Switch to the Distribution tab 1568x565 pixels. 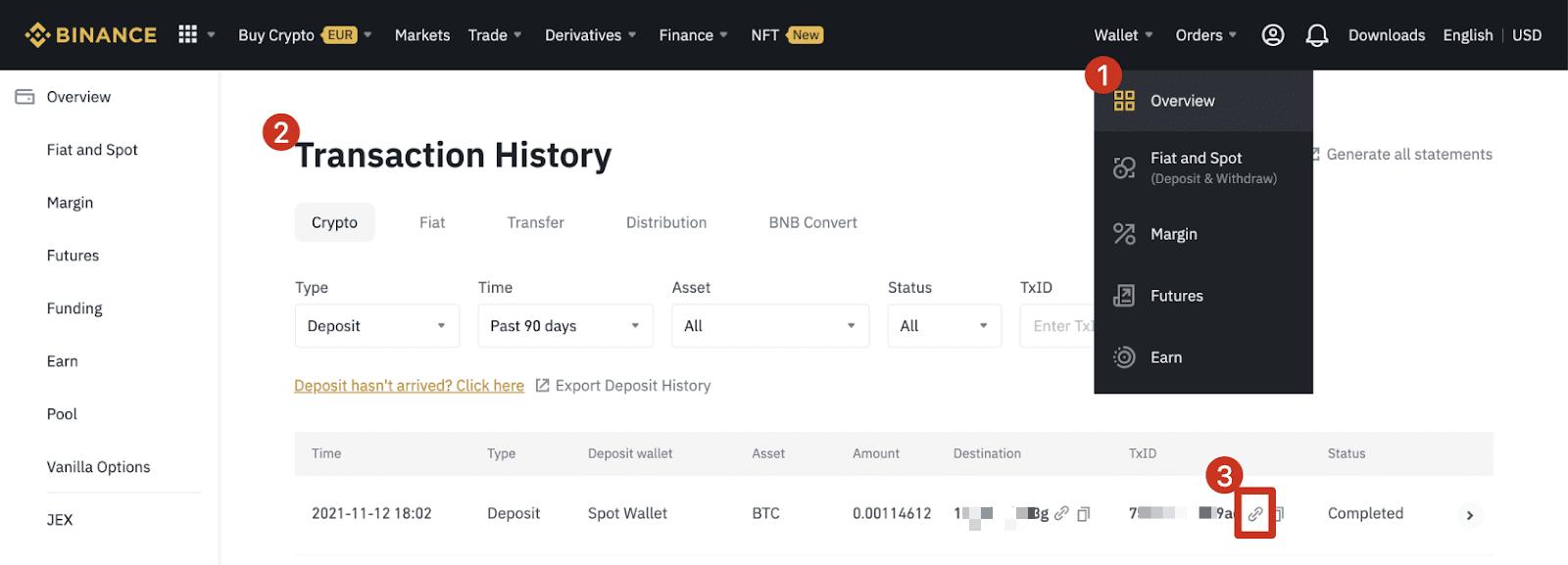(666, 222)
